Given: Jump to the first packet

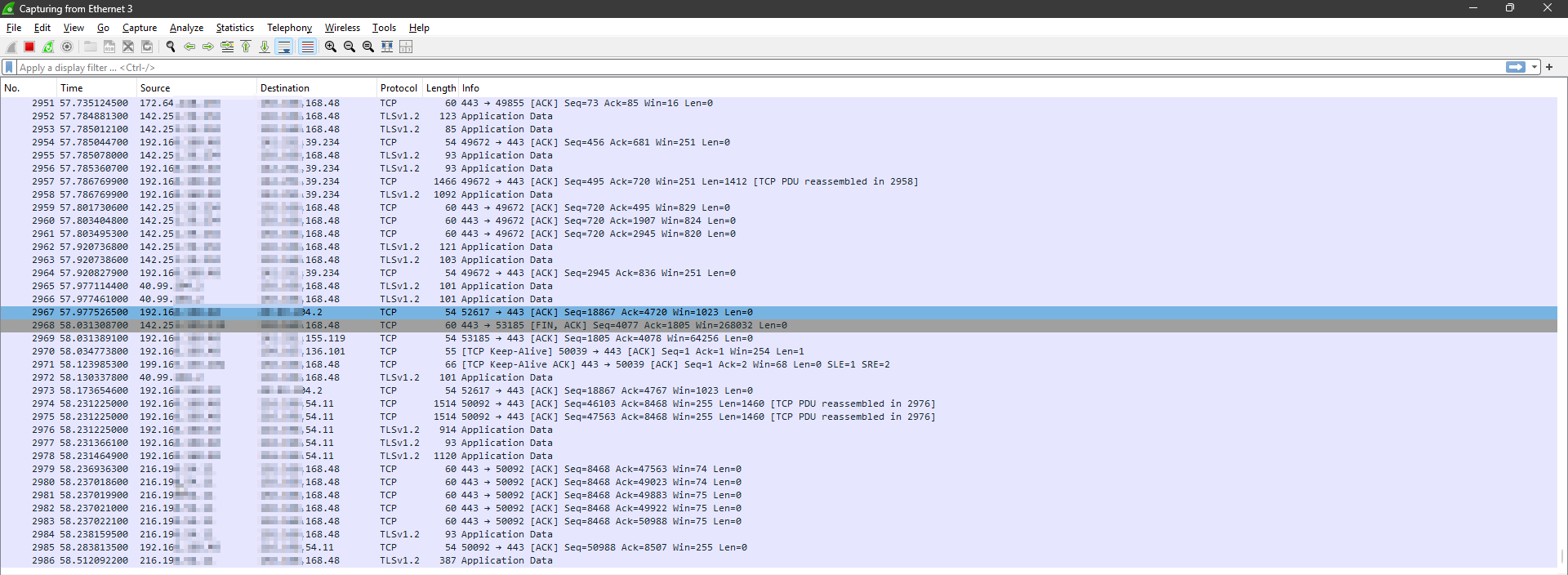Looking at the screenshot, I should tap(246, 47).
